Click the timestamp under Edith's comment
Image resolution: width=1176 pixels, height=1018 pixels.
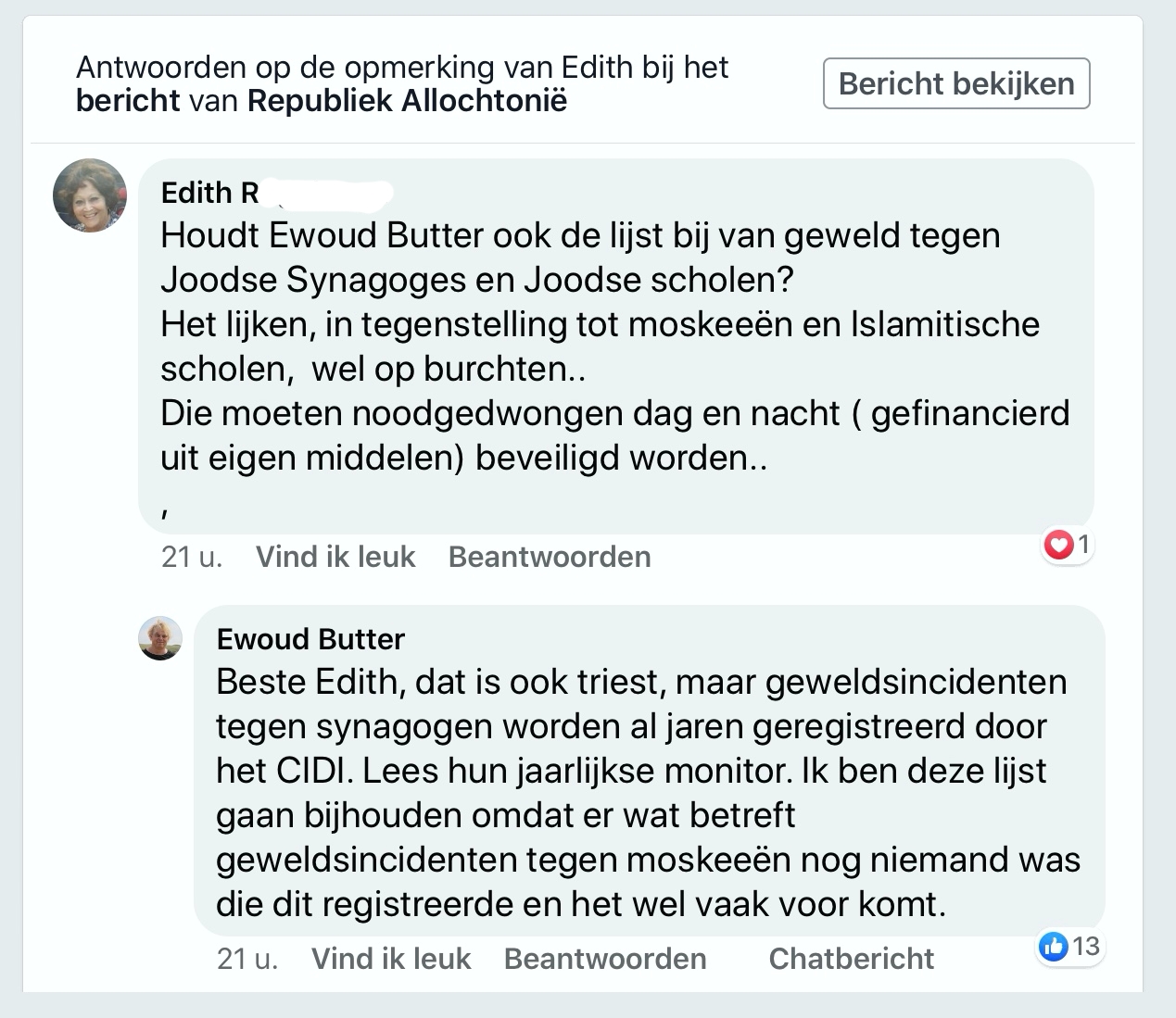pos(192,557)
